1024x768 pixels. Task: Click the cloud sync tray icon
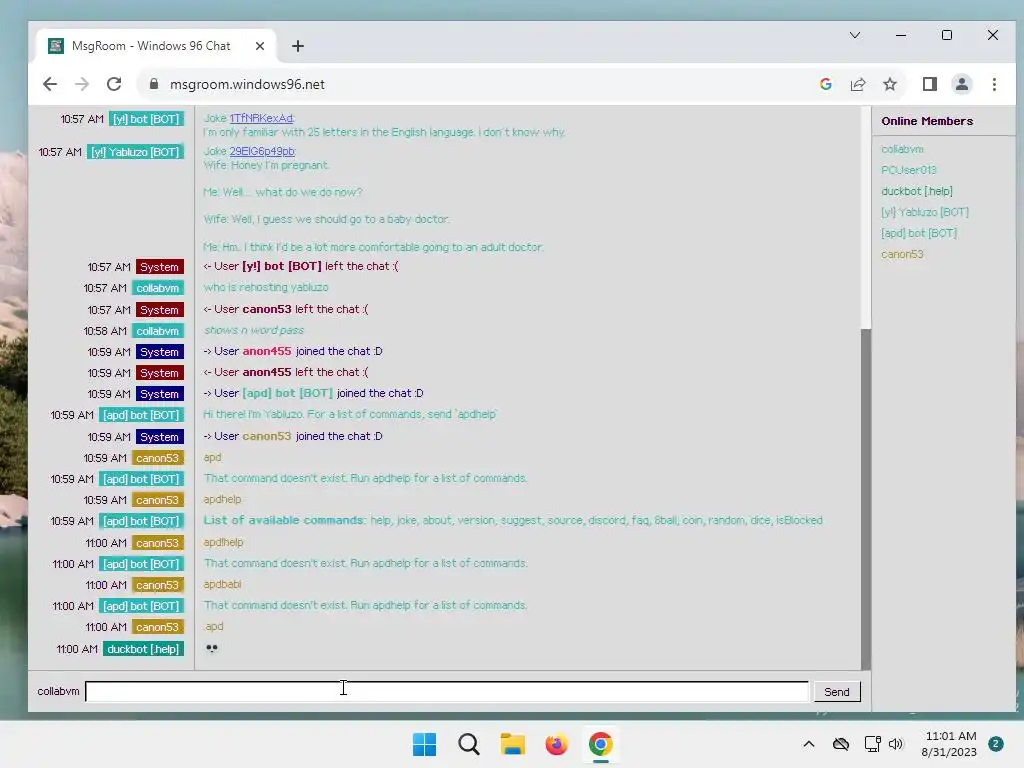840,744
